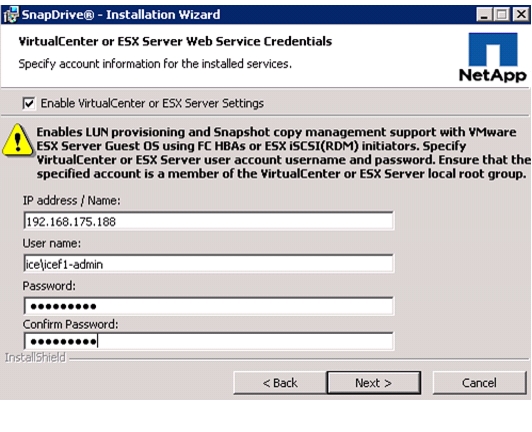The width and height of the screenshot is (532, 432).
Task: Go to the Next step
Action: [x=374, y=383]
